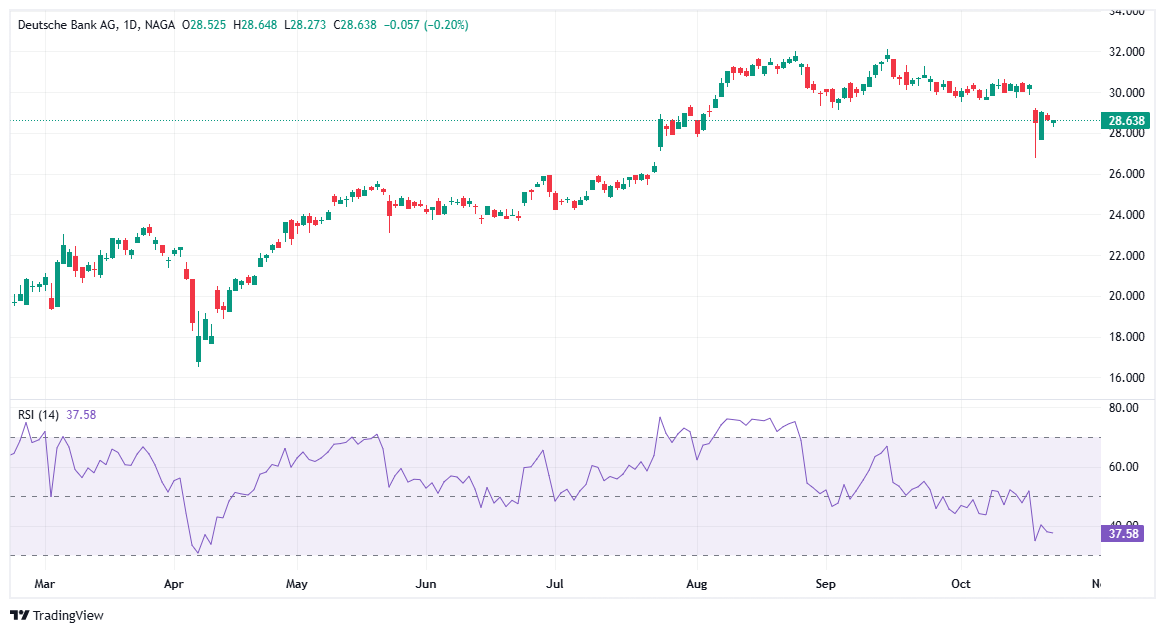
Task: Click the 22.000 price axis label
Action: point(1126,256)
